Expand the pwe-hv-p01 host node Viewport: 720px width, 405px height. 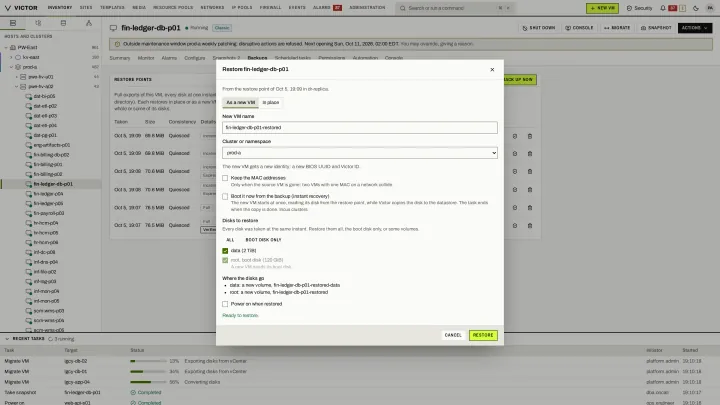(x=17, y=77)
